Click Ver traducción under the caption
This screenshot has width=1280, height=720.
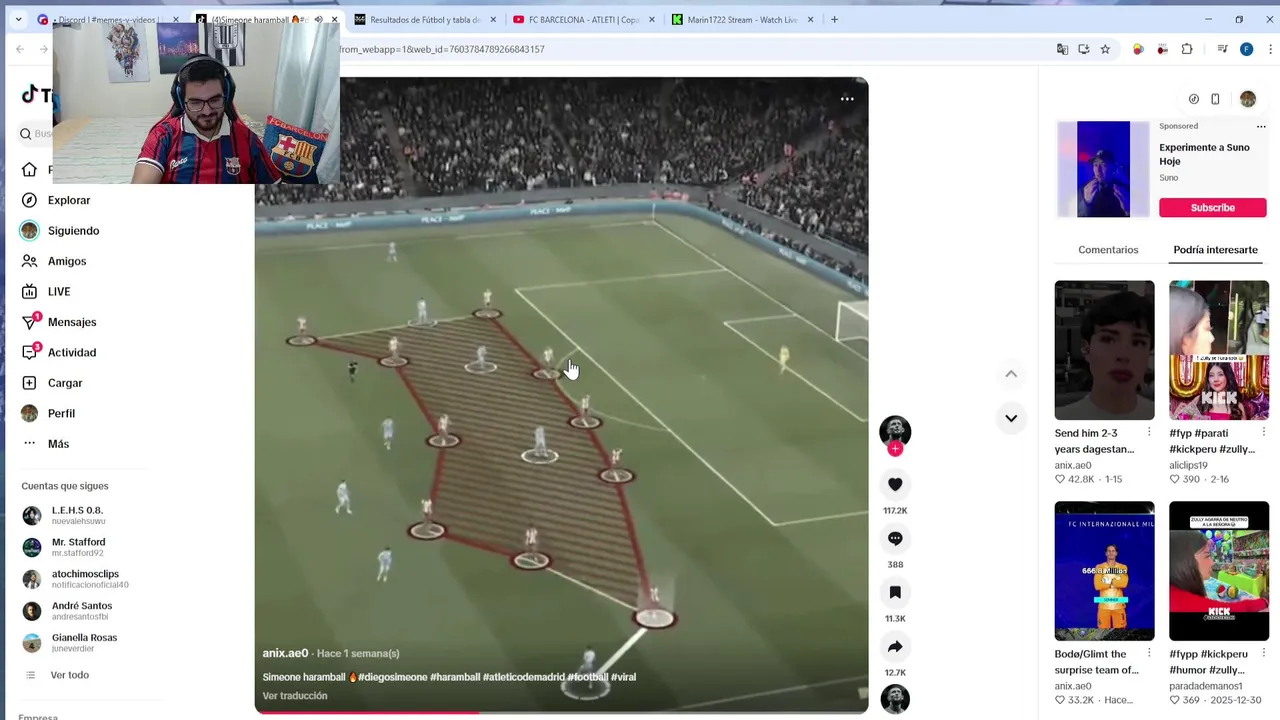click(x=295, y=696)
